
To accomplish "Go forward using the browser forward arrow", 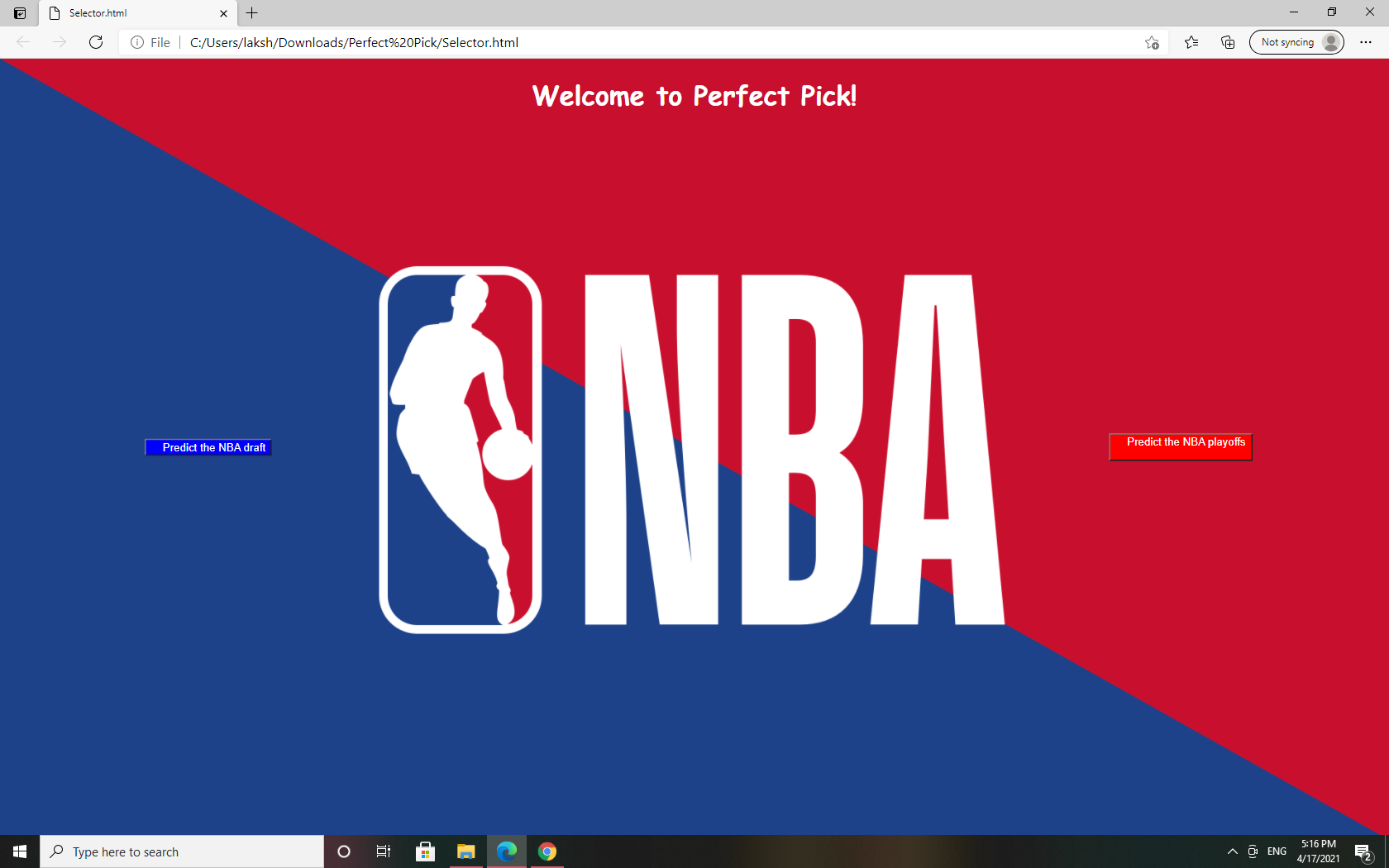I will click(60, 42).
